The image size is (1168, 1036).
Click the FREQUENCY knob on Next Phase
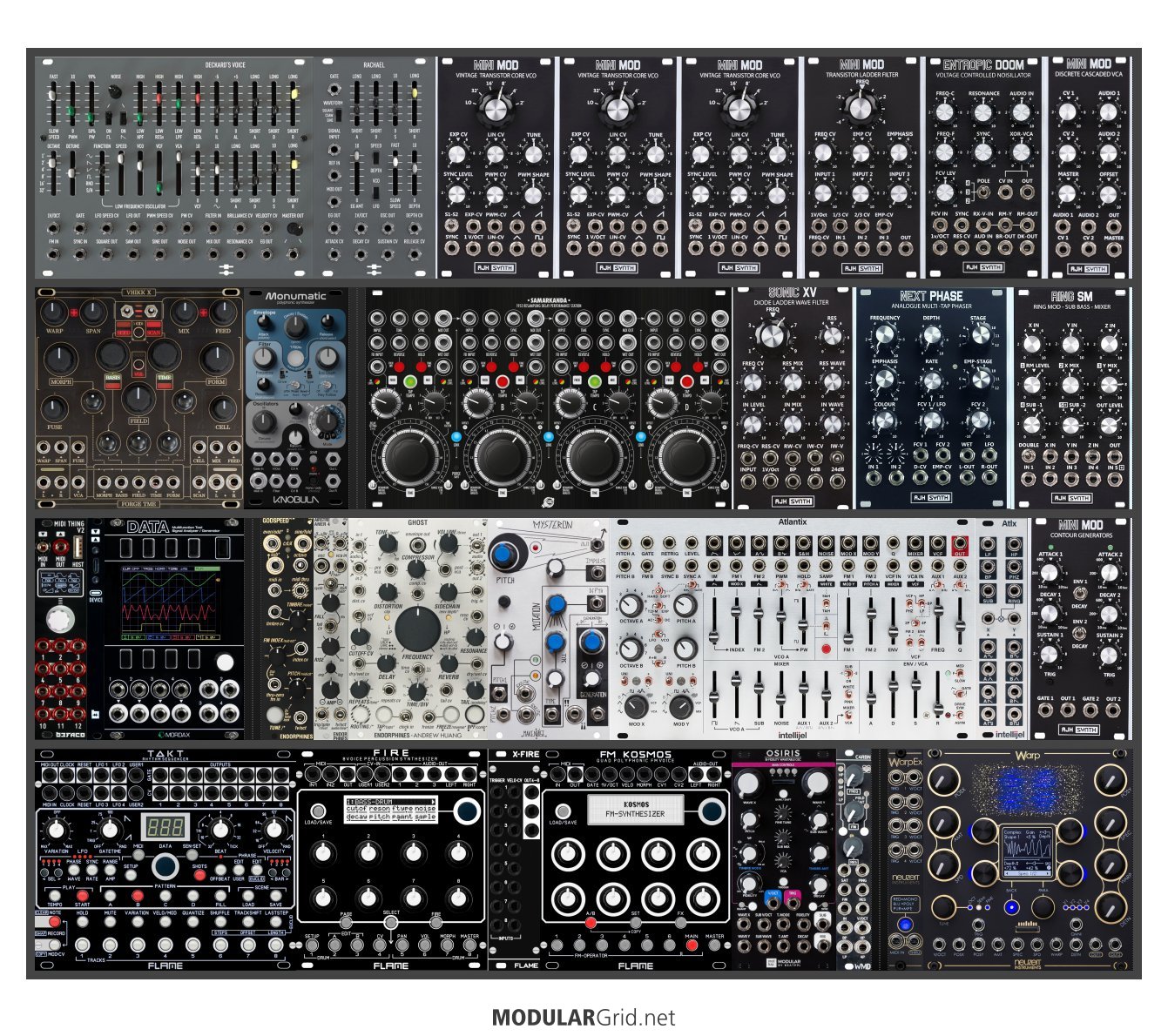click(886, 337)
